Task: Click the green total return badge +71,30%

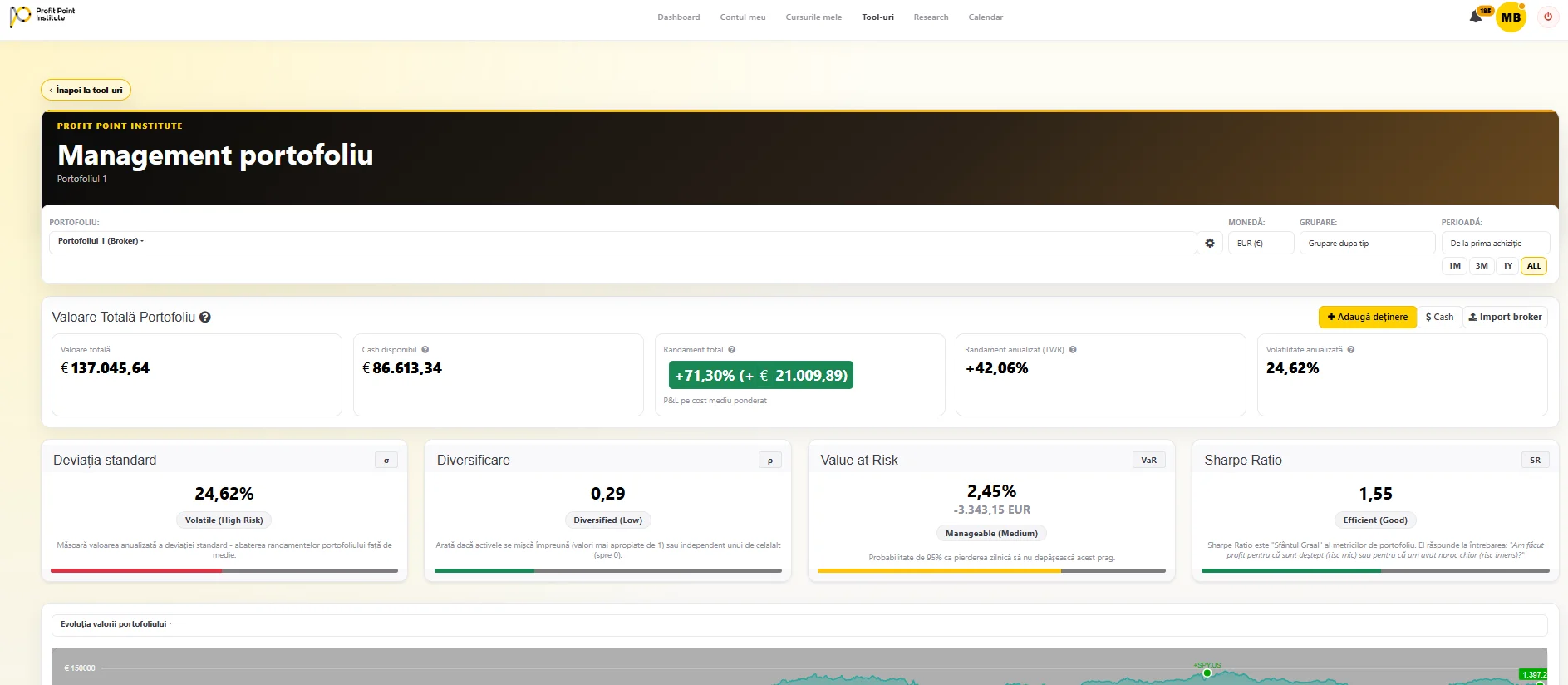Action: (x=761, y=375)
